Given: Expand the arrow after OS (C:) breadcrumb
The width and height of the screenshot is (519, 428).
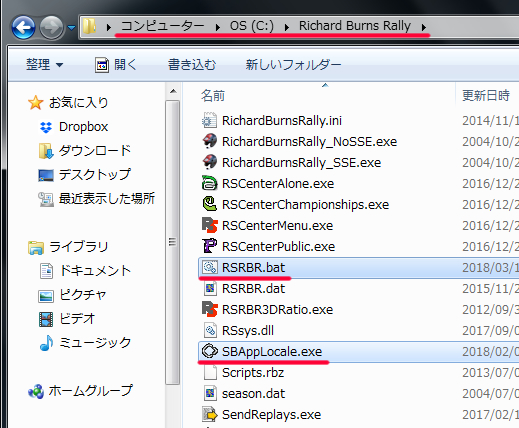Looking at the screenshot, I should coord(287,27).
